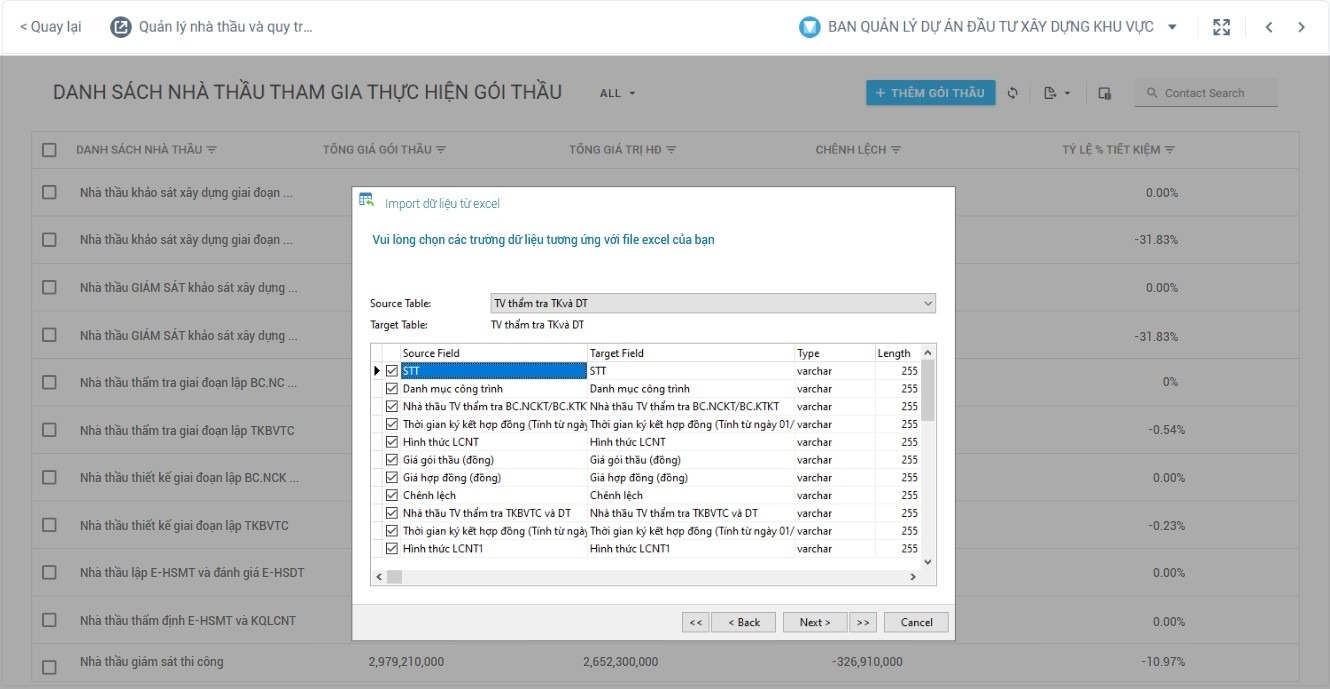The height and width of the screenshot is (689, 1330).
Task: Click the Next button in the import dialog
Action: click(814, 621)
